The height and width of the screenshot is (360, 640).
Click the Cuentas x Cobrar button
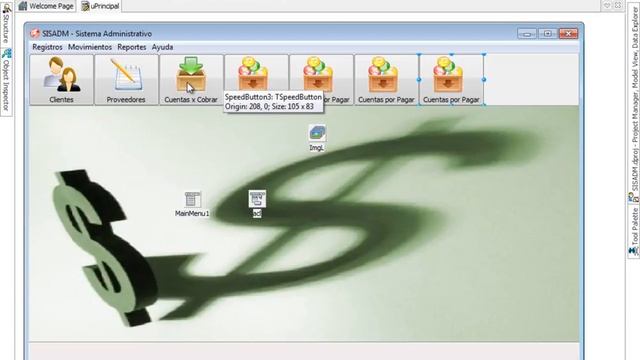[191, 80]
